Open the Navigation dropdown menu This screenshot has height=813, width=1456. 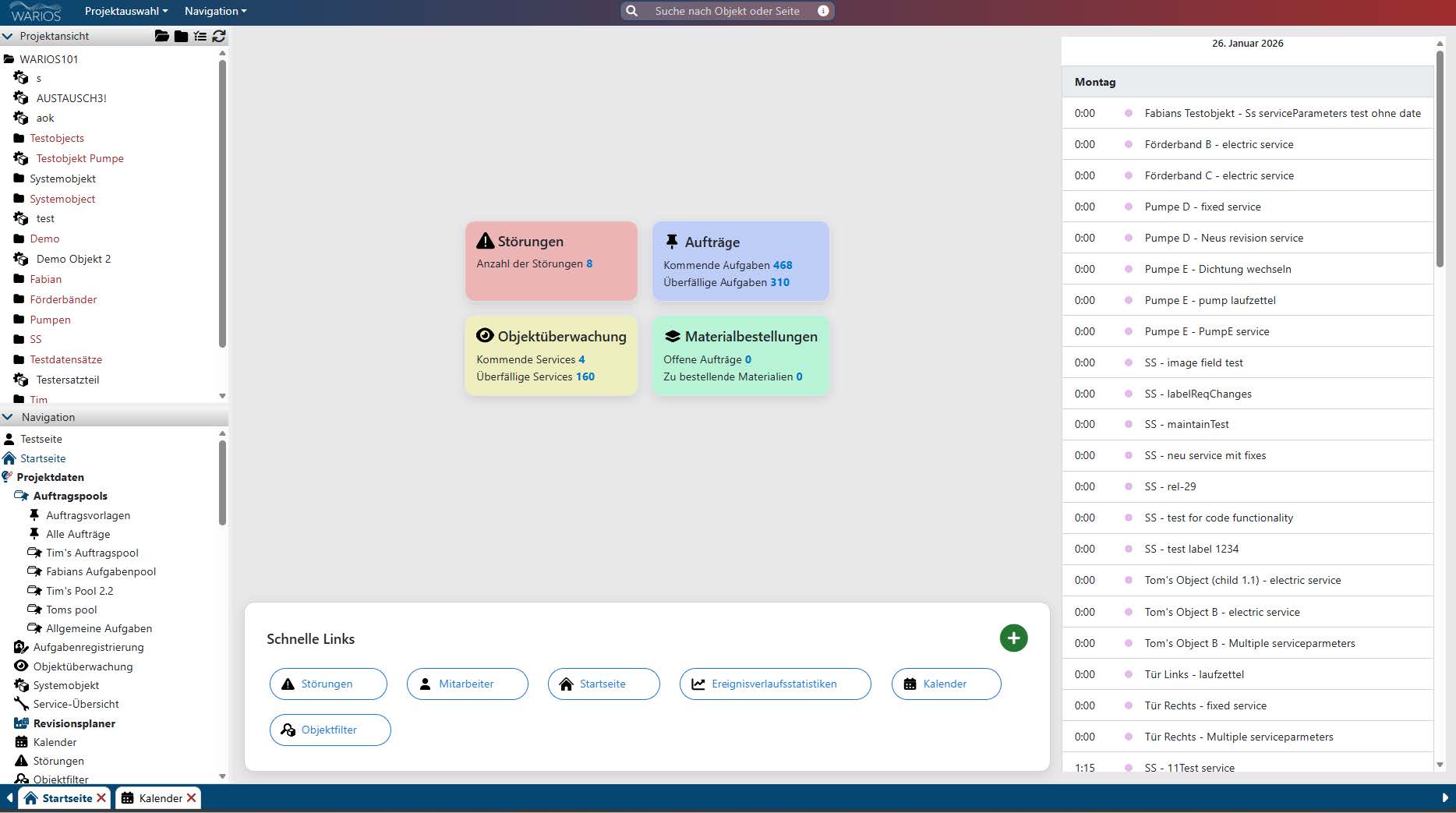[215, 11]
